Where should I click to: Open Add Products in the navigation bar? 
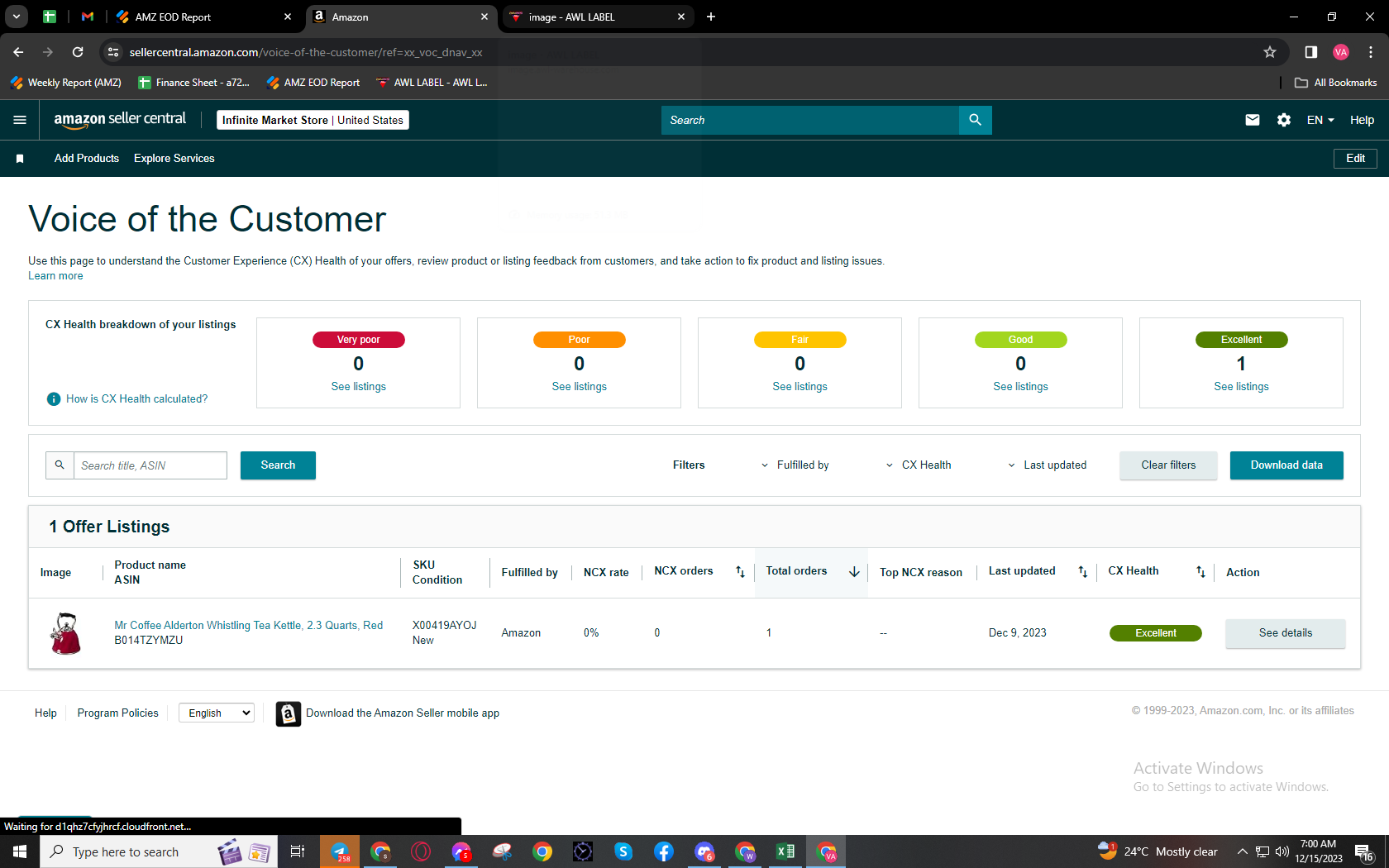click(x=87, y=159)
